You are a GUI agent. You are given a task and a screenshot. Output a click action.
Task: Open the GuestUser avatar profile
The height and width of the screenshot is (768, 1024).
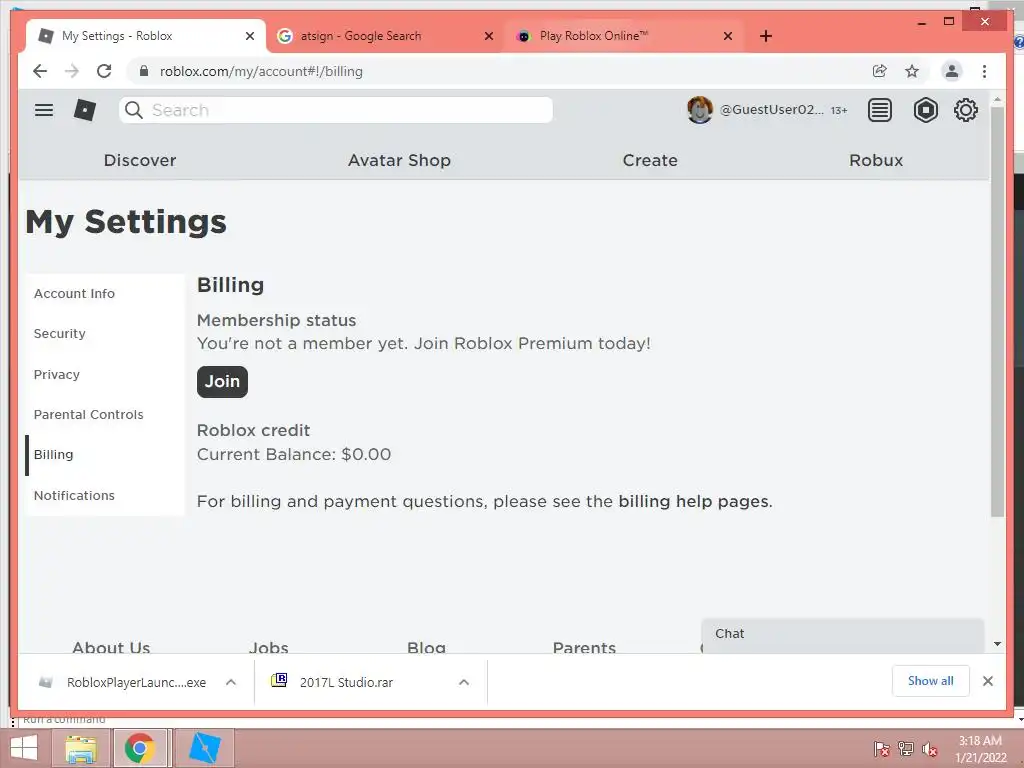click(x=699, y=110)
